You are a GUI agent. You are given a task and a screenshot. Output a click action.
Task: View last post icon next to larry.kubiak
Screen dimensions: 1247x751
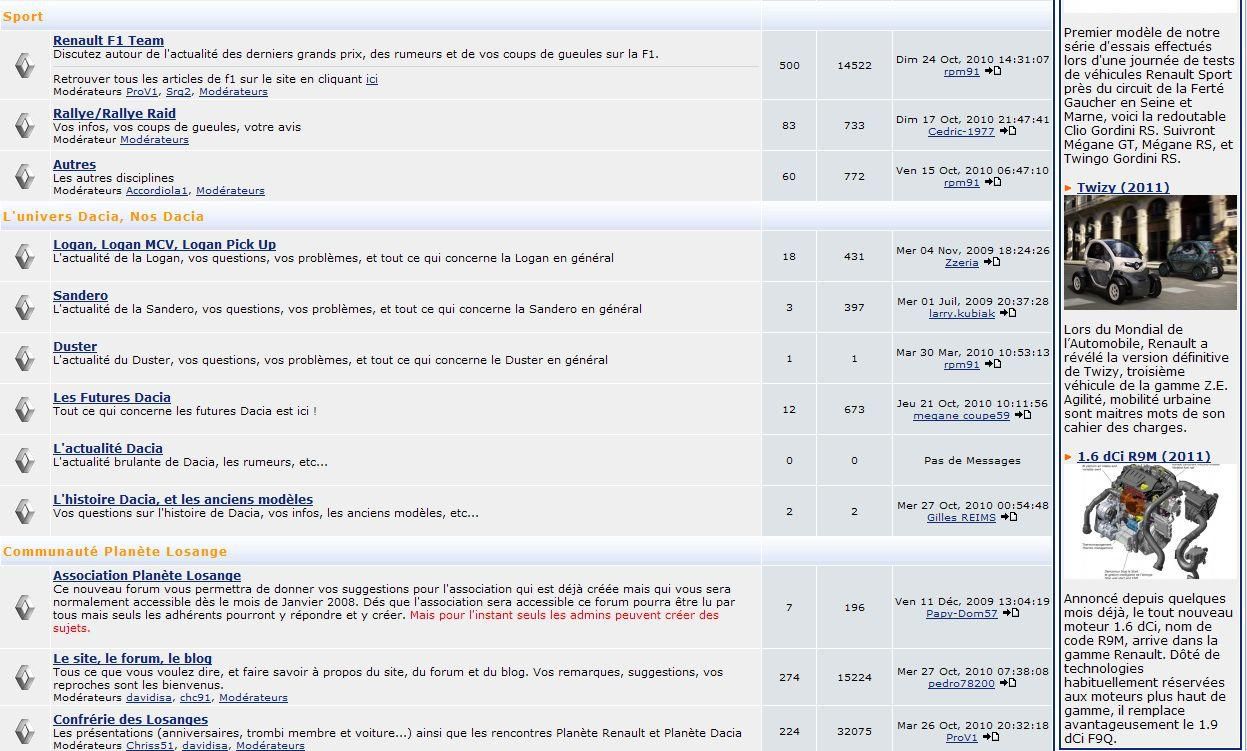pos(1007,313)
